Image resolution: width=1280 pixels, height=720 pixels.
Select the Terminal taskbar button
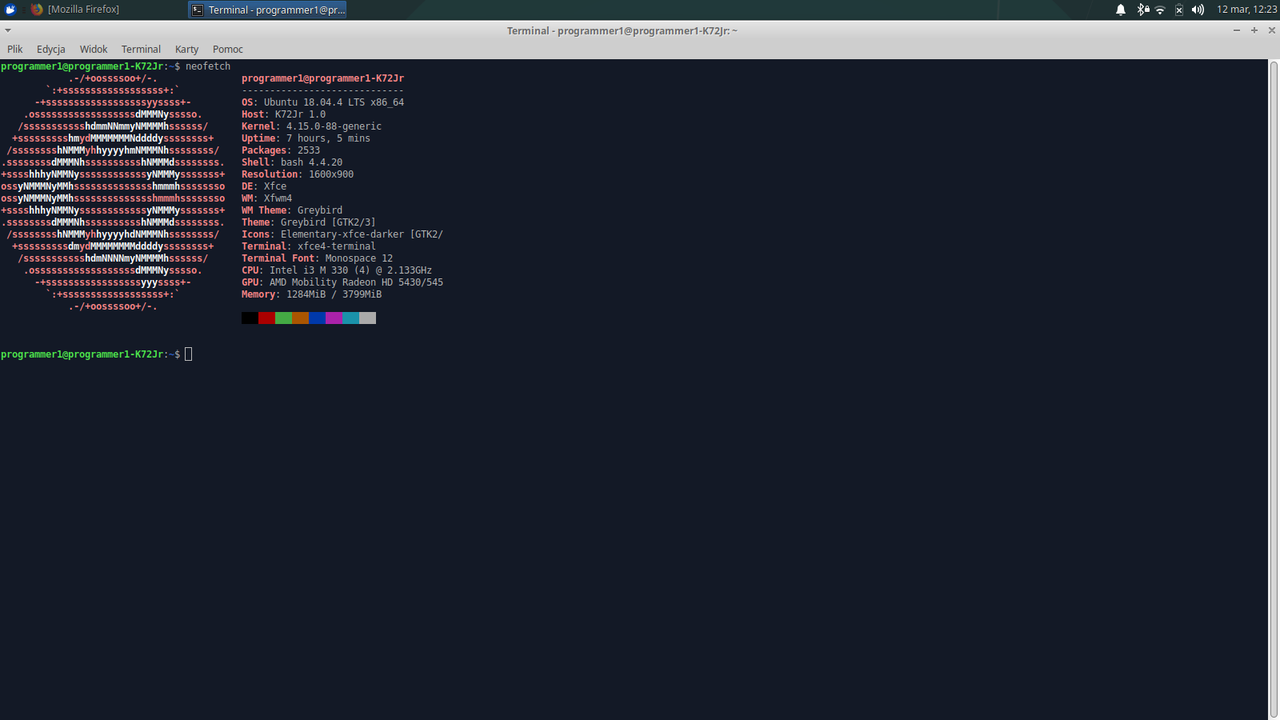(269, 10)
